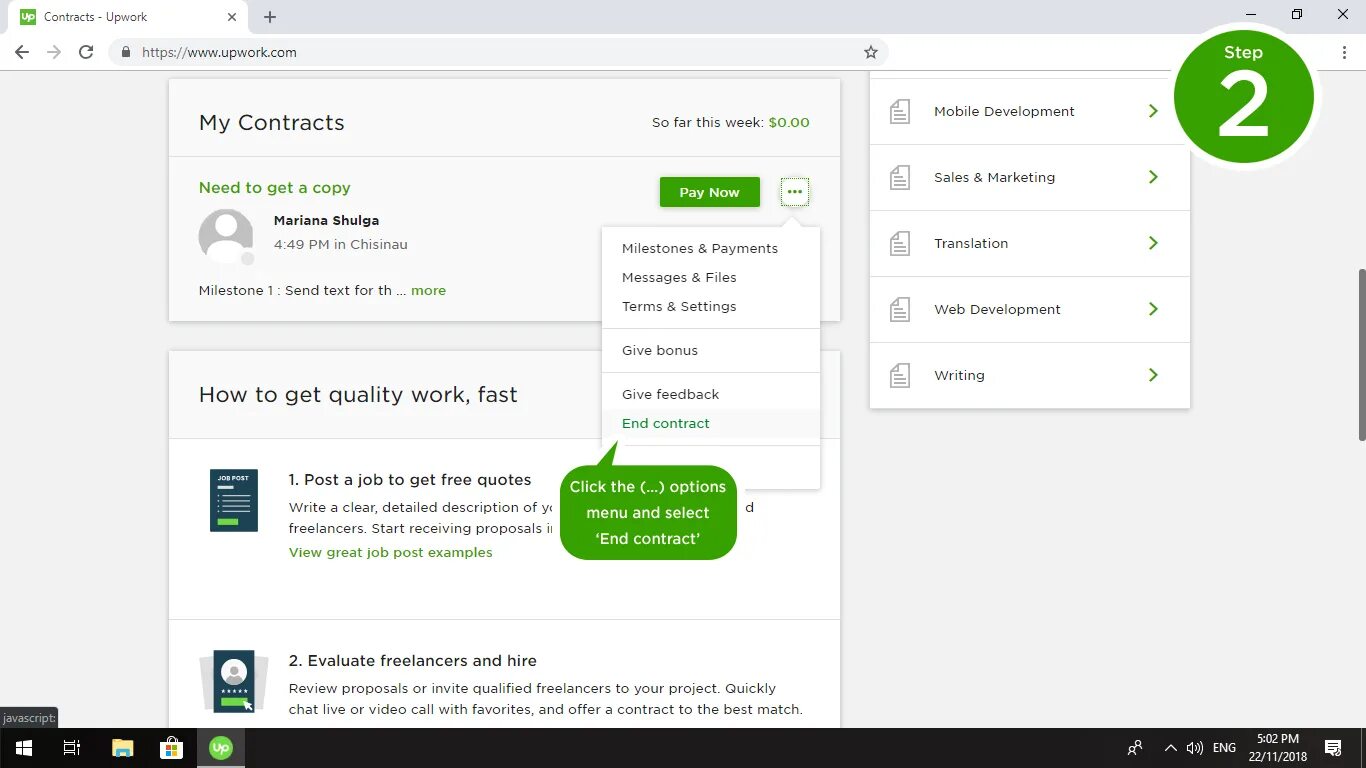Expand Writing chevron arrow
This screenshot has height=768, width=1366.
(1153, 375)
